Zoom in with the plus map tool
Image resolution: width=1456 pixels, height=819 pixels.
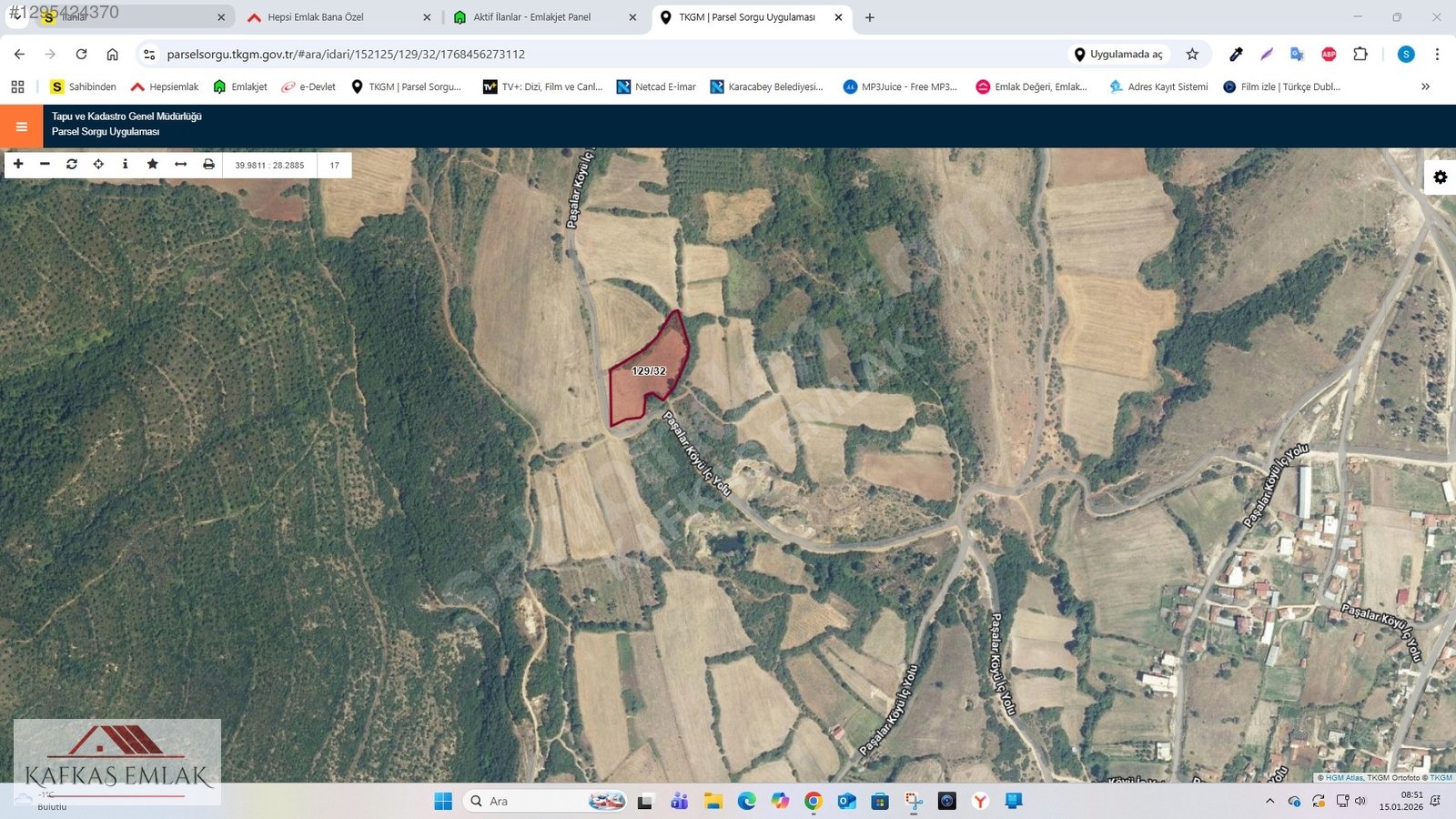tap(18, 164)
